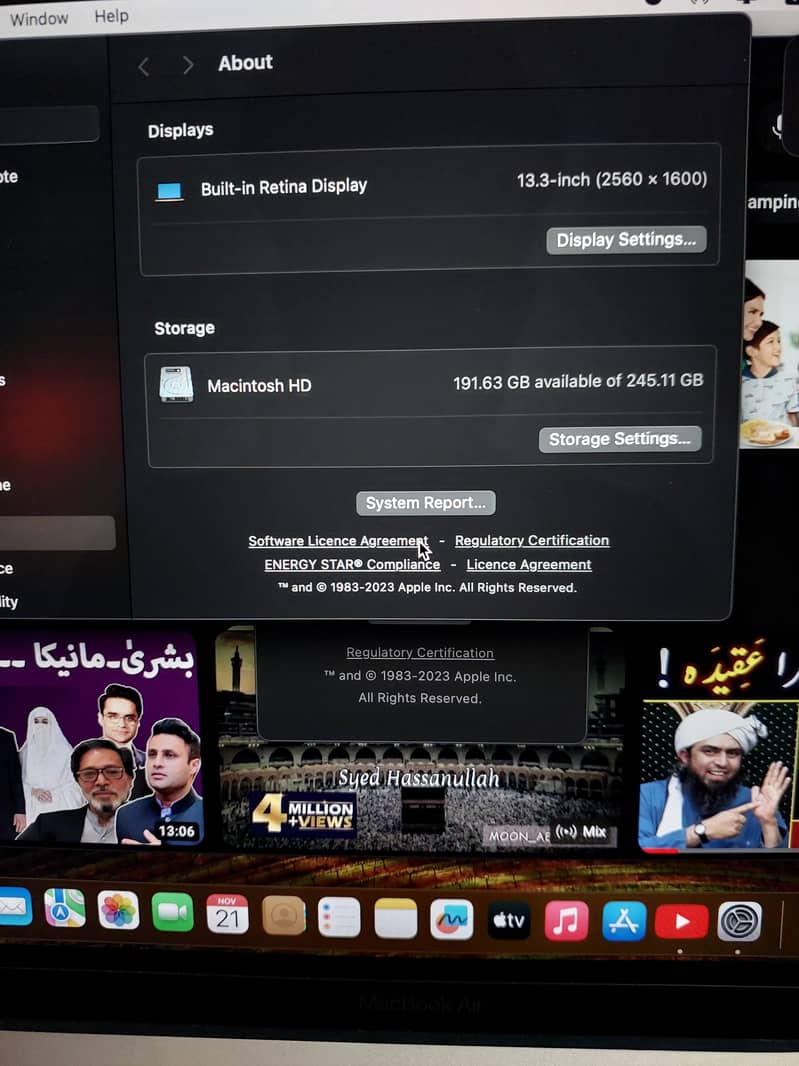Open Storage Settings
This screenshot has width=799, height=1066.
point(619,439)
